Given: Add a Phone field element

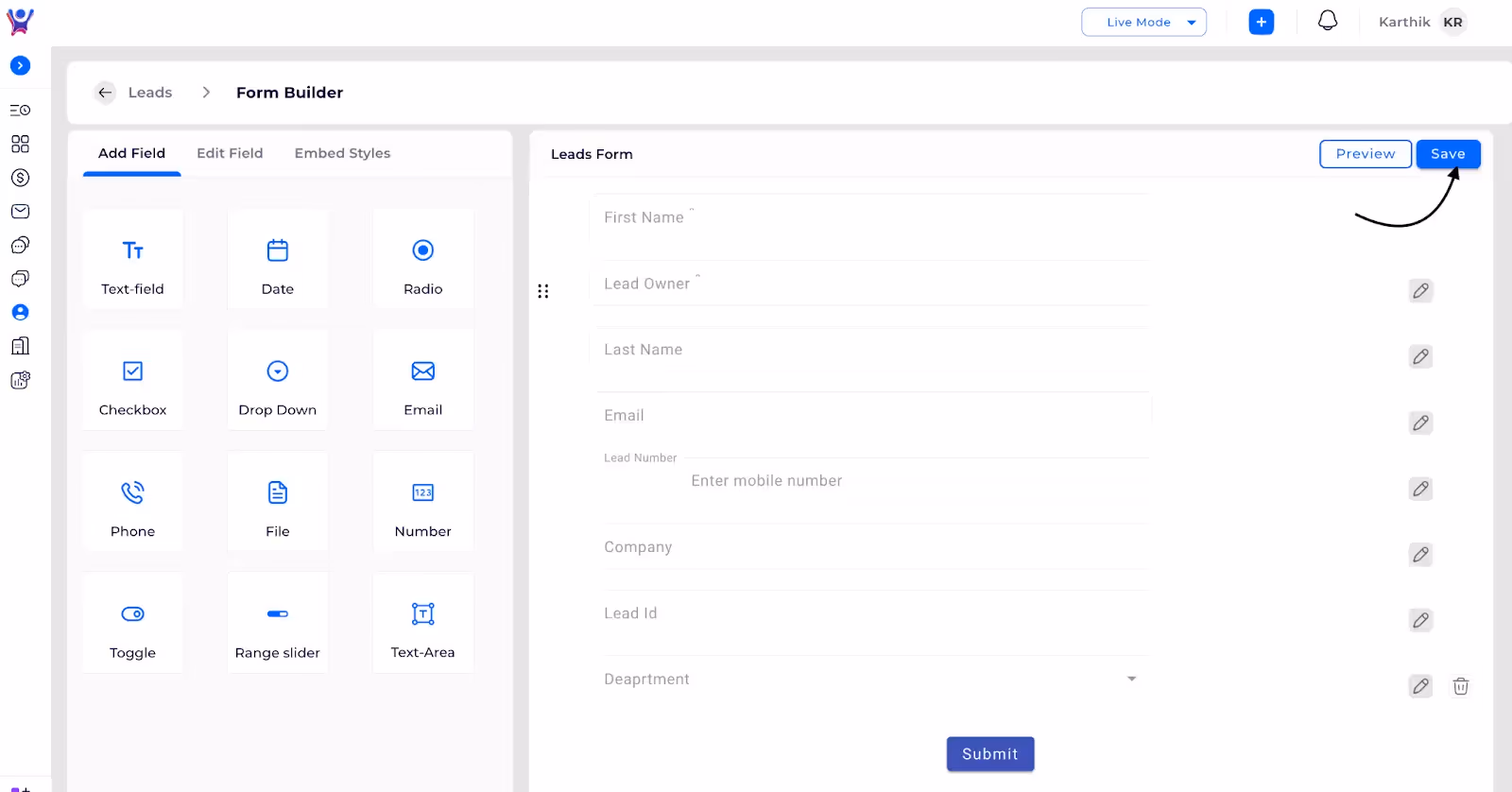Looking at the screenshot, I should point(132,502).
